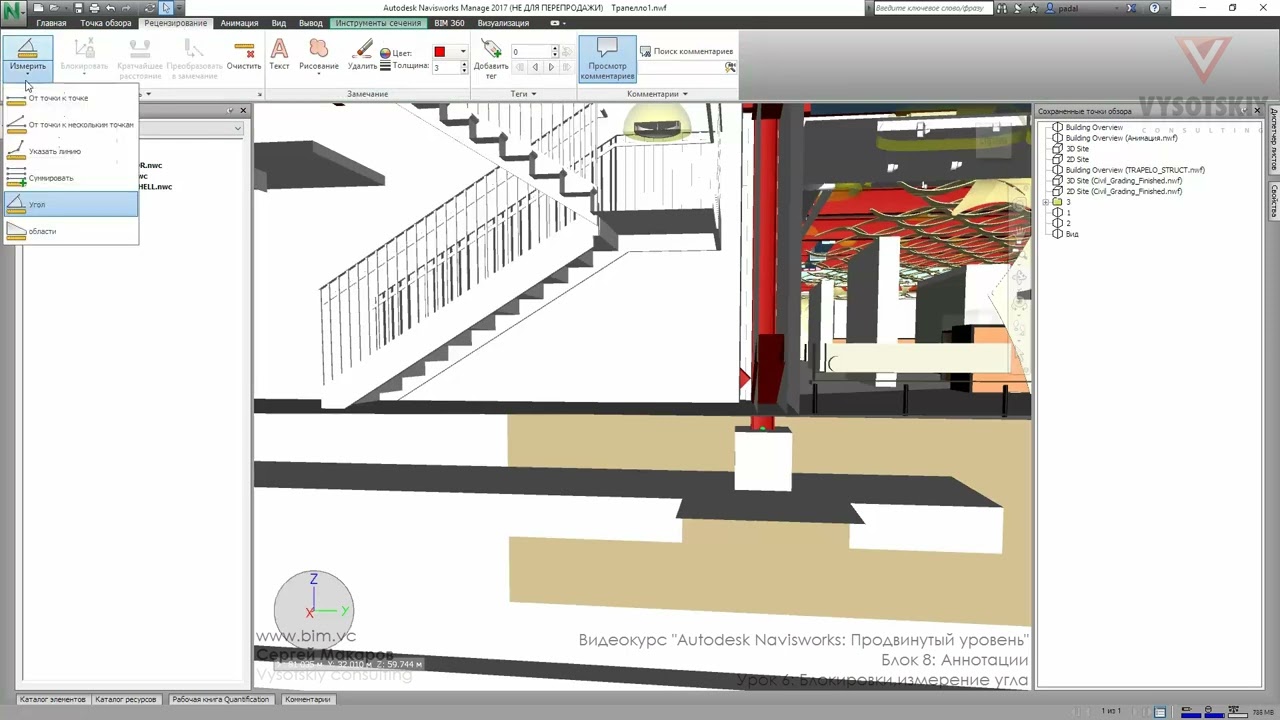This screenshot has width=1280, height=720.
Task: Increase Толщина thickness with stepper arrow
Action: (464, 64)
